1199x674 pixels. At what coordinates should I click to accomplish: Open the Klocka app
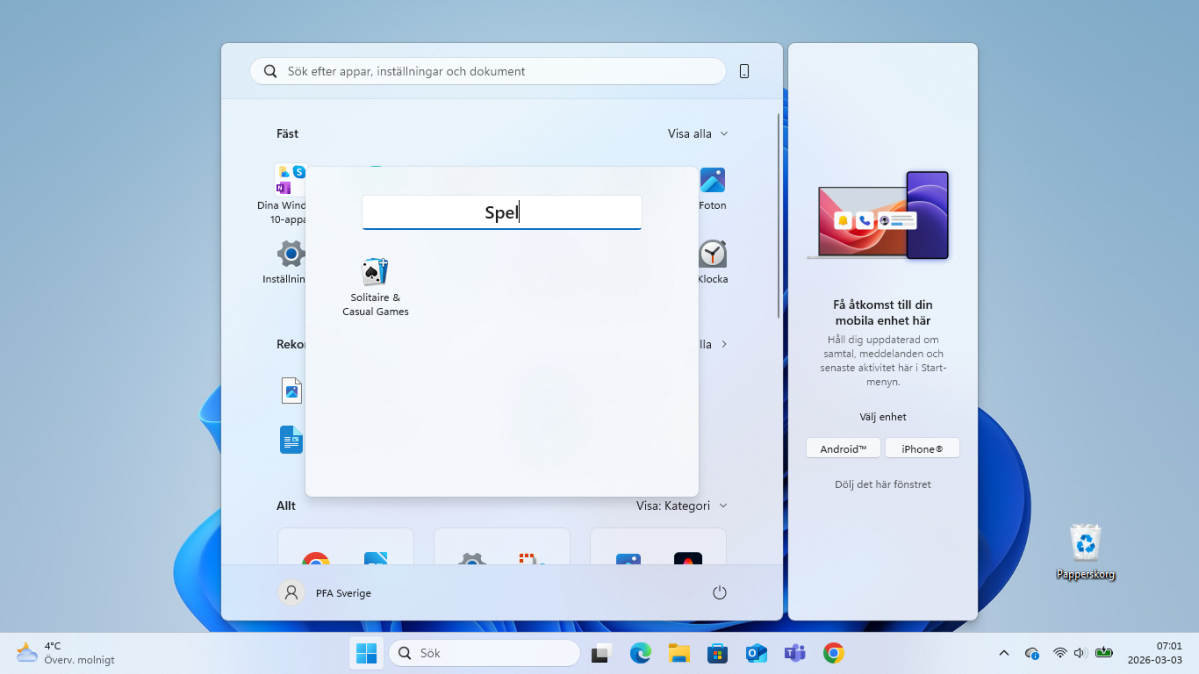pyautogui.click(x=712, y=262)
